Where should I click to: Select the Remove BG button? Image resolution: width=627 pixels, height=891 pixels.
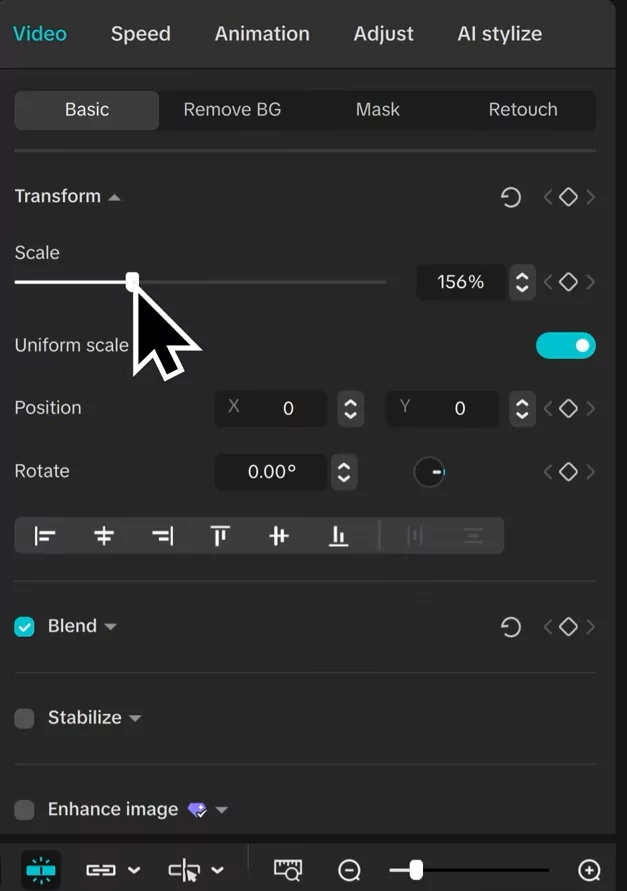pyautogui.click(x=232, y=110)
